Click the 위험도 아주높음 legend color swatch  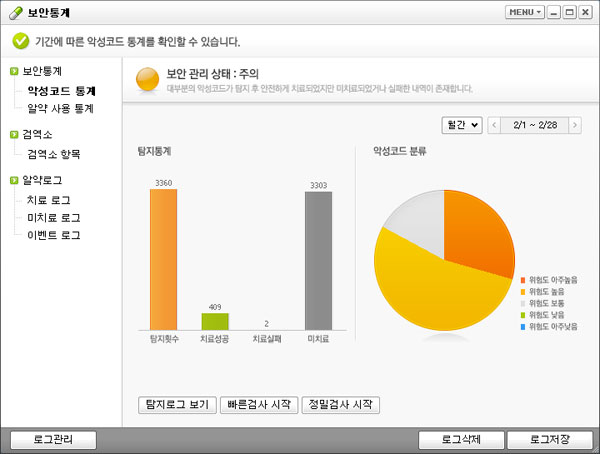click(523, 279)
